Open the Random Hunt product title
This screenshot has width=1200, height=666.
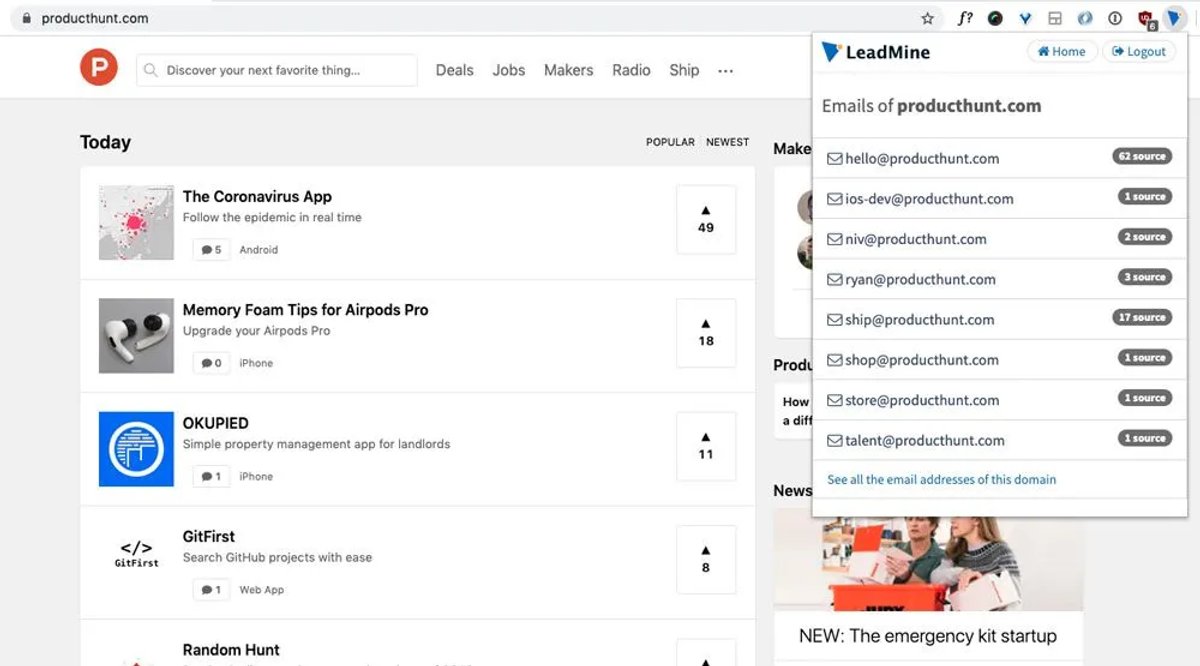pyautogui.click(x=231, y=650)
